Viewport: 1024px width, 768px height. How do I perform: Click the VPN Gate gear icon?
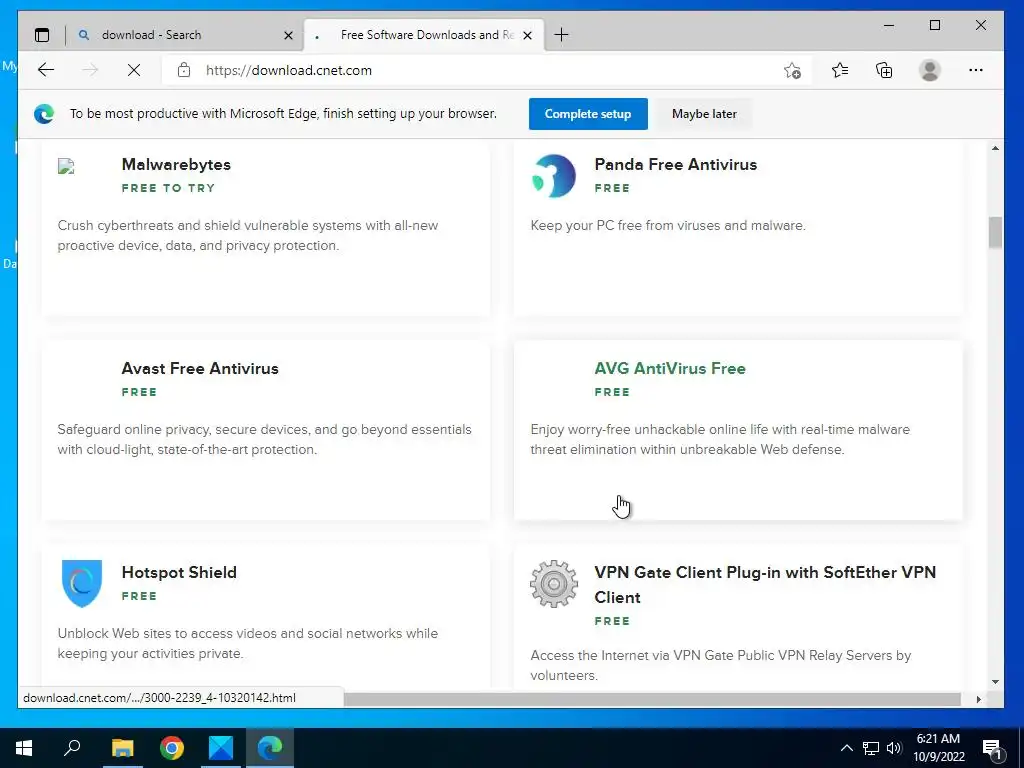(554, 584)
